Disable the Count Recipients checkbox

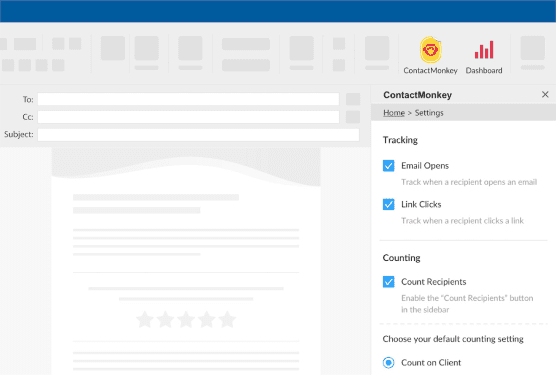coord(389,281)
